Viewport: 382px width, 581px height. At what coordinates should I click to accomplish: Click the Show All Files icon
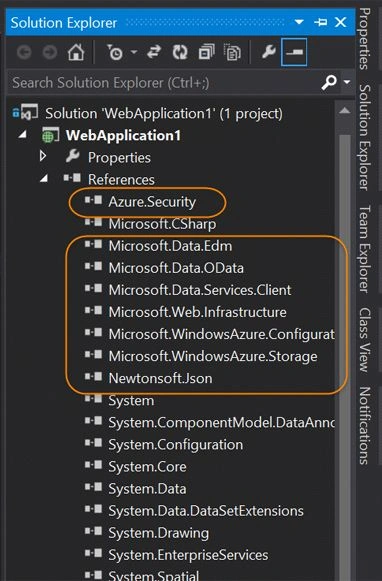tap(233, 52)
